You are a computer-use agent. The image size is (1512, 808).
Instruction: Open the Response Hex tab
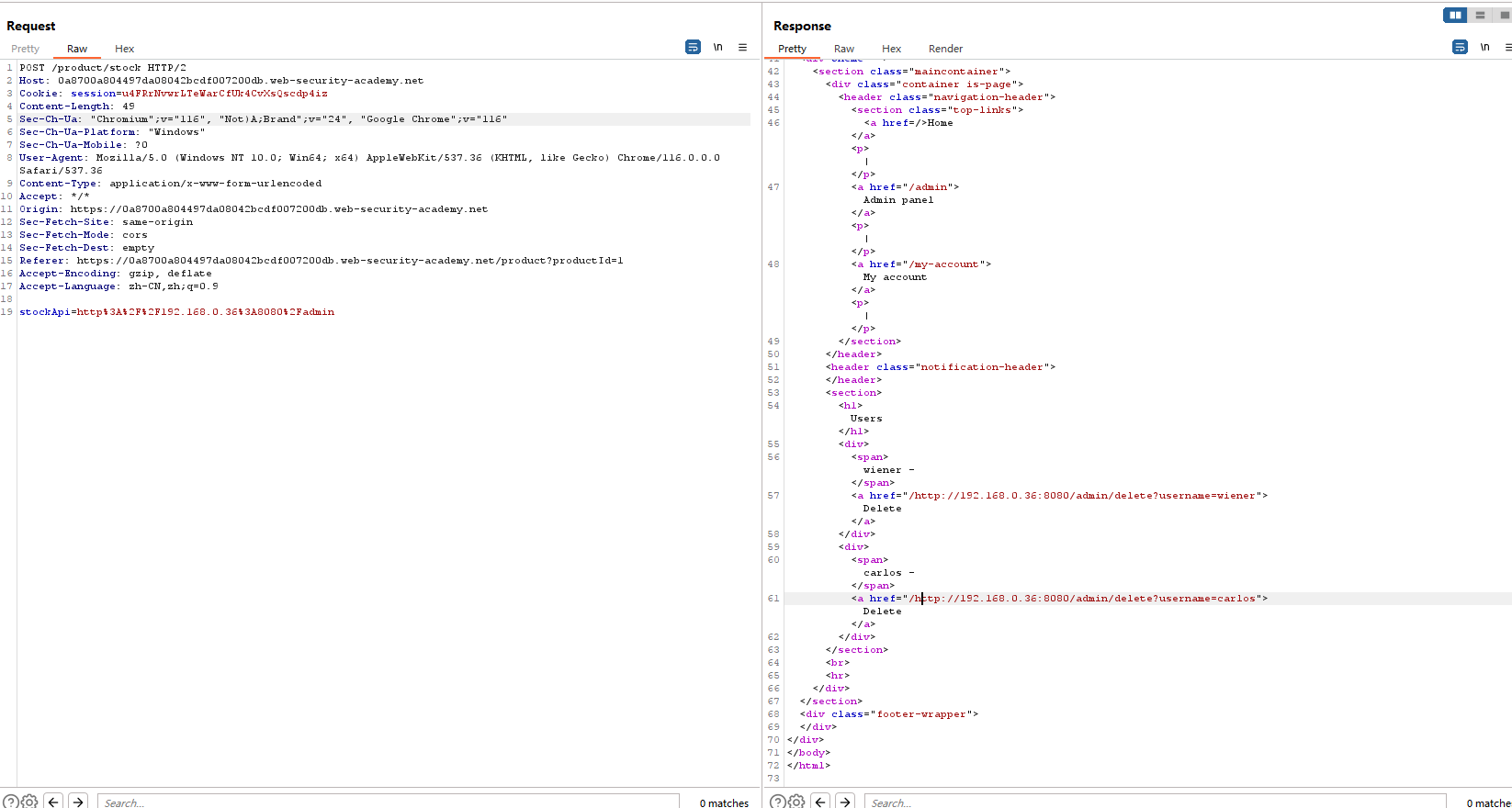click(892, 49)
